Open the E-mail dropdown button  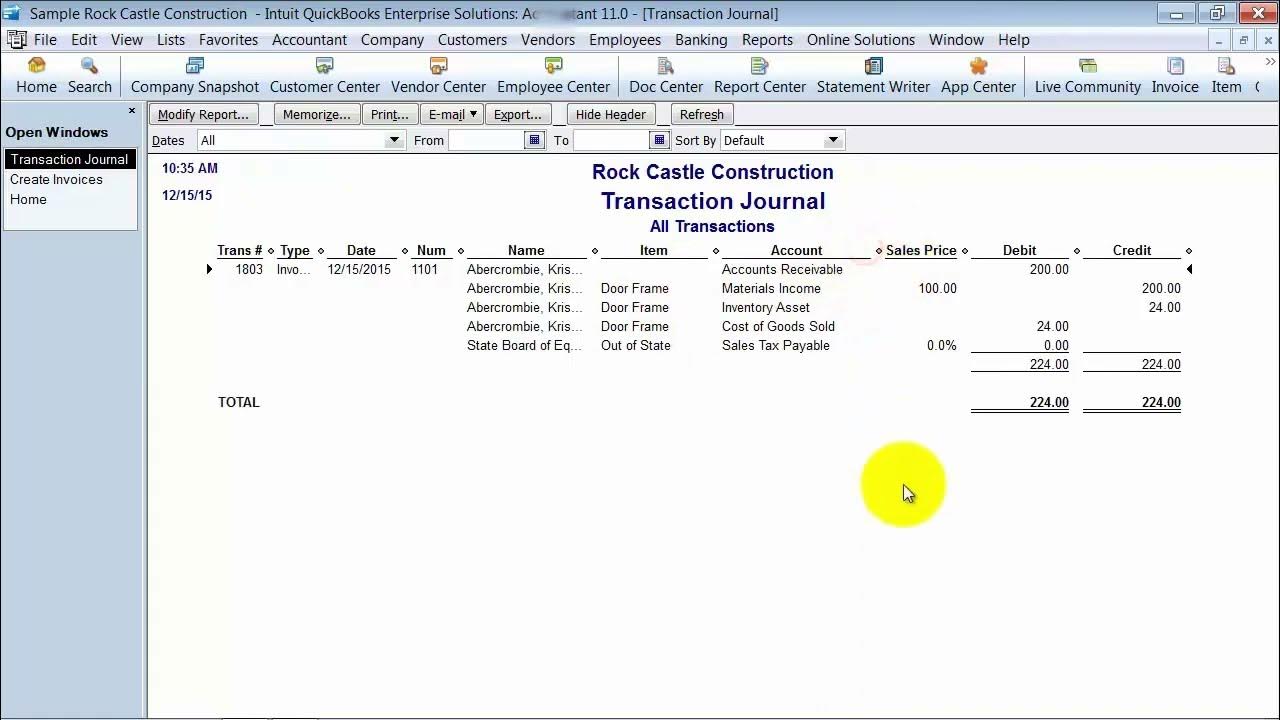click(x=453, y=114)
